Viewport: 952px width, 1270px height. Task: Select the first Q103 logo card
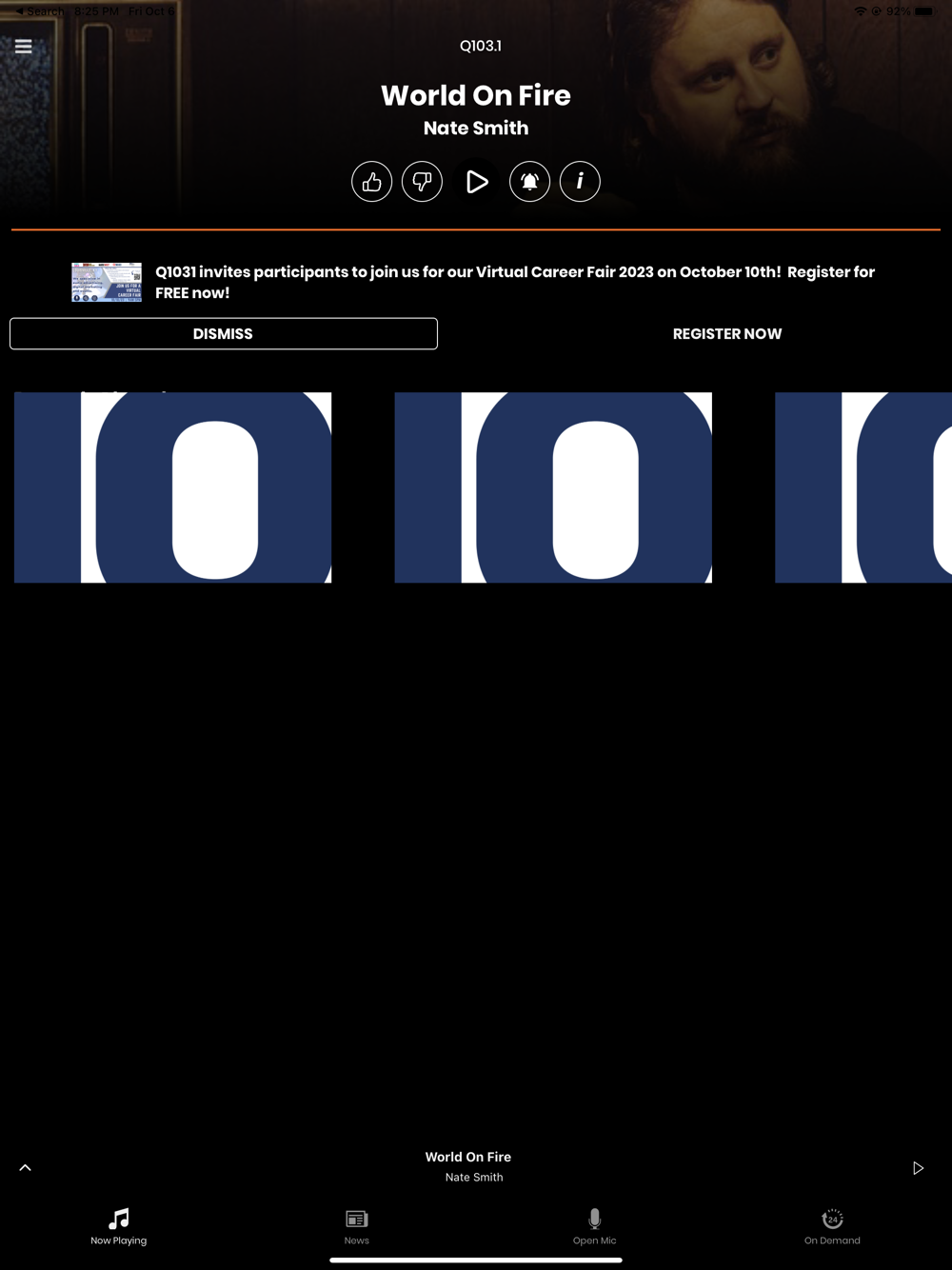click(x=172, y=487)
